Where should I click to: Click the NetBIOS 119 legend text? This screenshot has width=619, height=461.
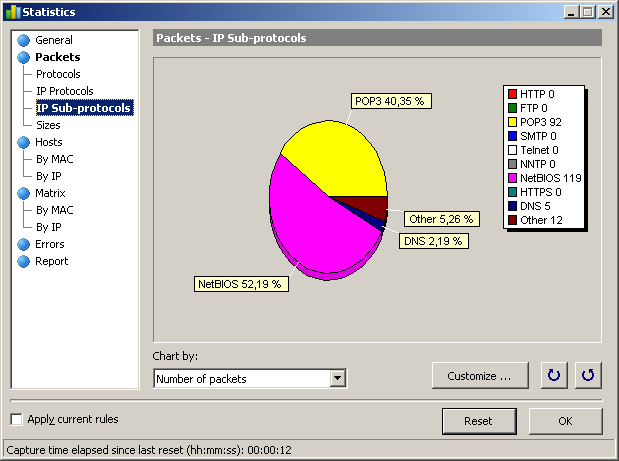tap(551, 178)
